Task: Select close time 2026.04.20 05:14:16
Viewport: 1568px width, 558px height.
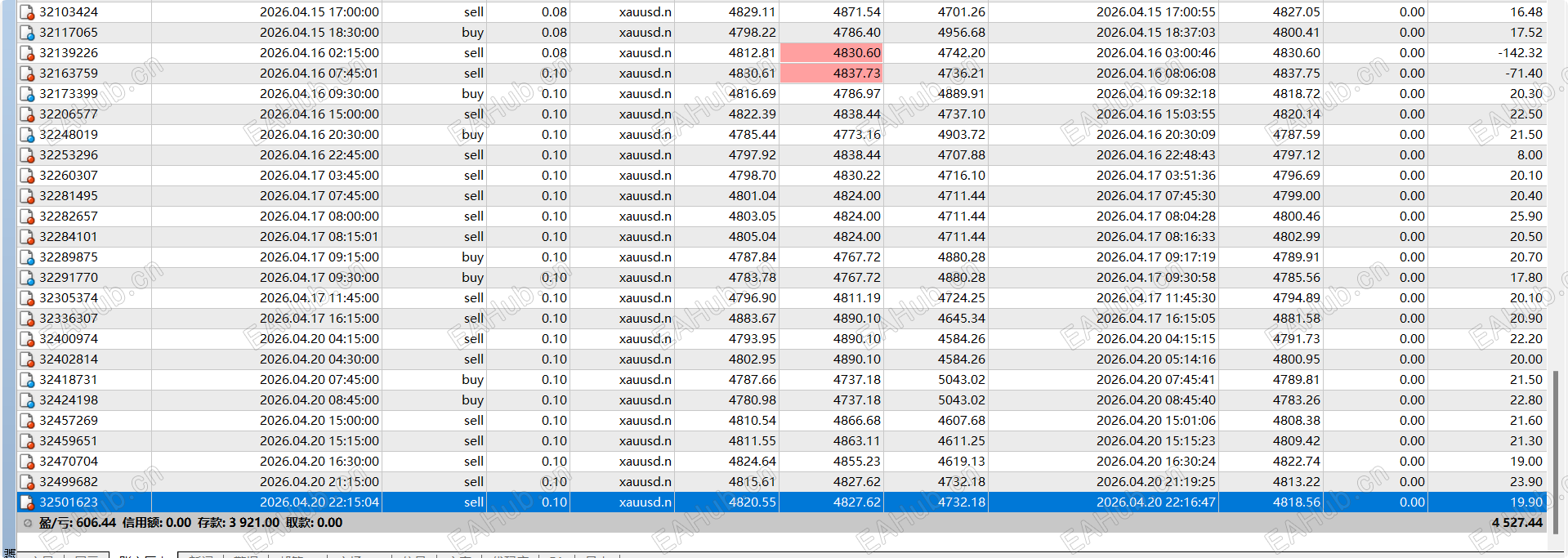Action: 1156,359
